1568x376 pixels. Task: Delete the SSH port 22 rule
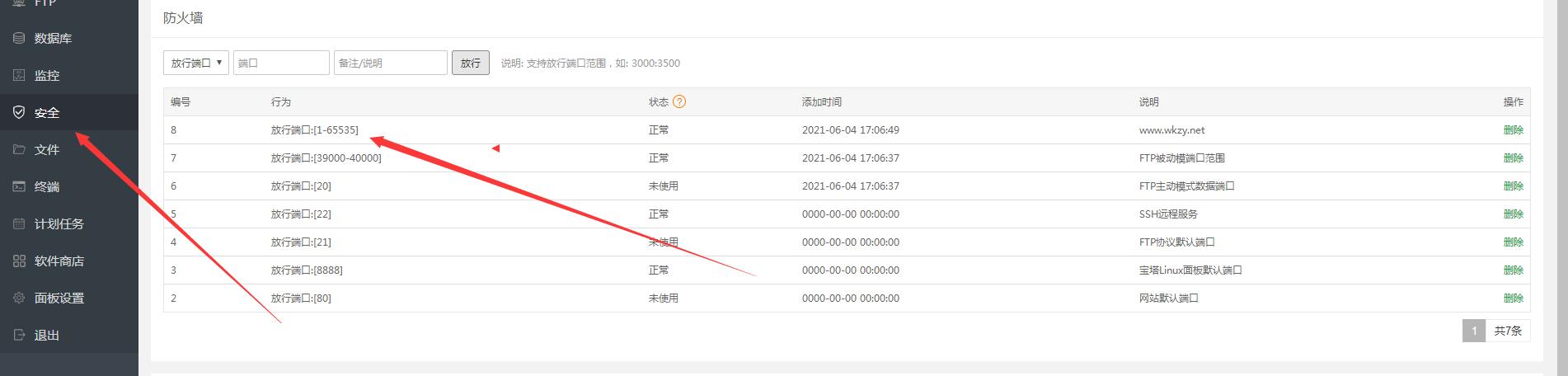click(x=1513, y=214)
